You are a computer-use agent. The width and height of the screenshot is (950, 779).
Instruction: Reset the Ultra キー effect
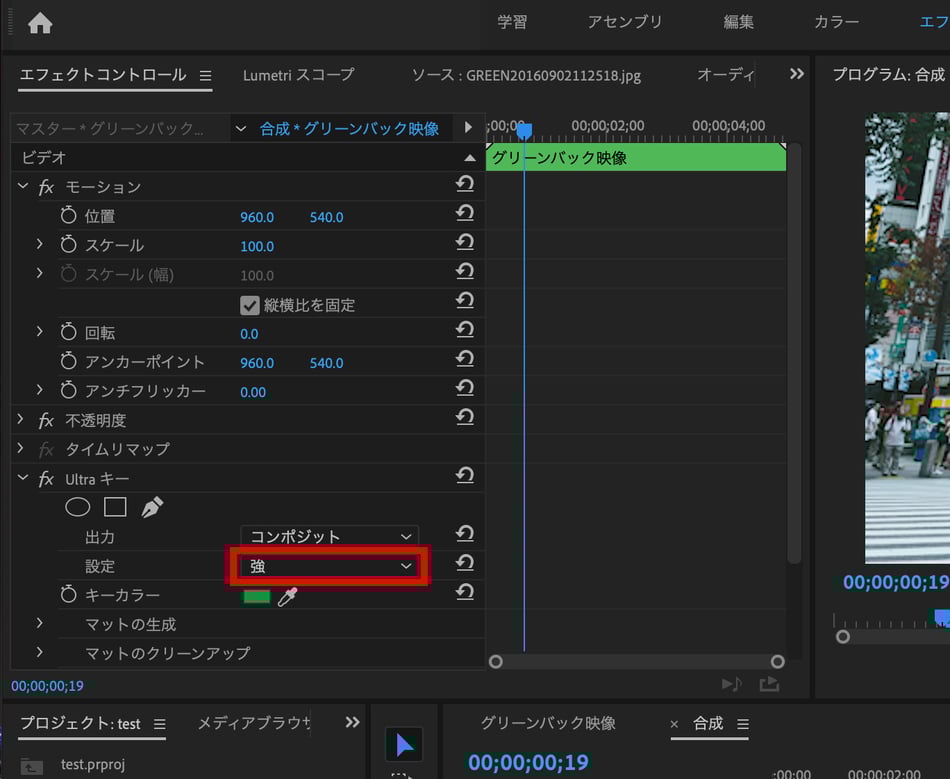pos(465,476)
